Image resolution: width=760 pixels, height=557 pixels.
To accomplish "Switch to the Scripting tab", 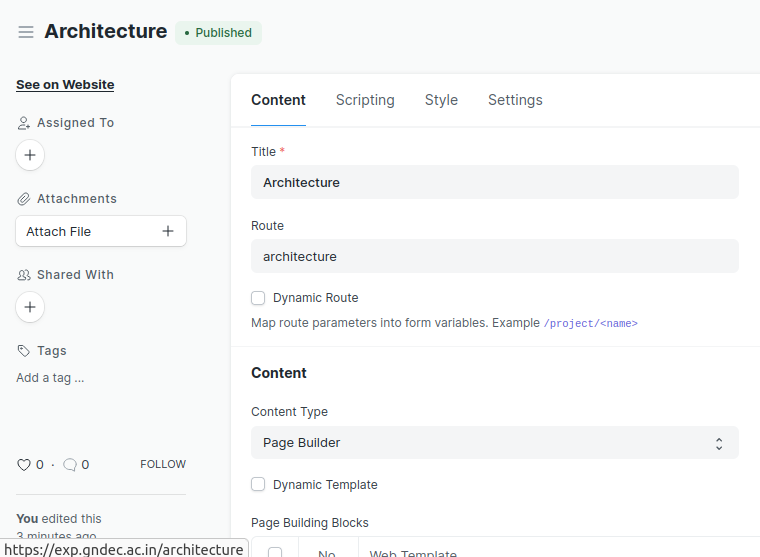I will point(365,100).
